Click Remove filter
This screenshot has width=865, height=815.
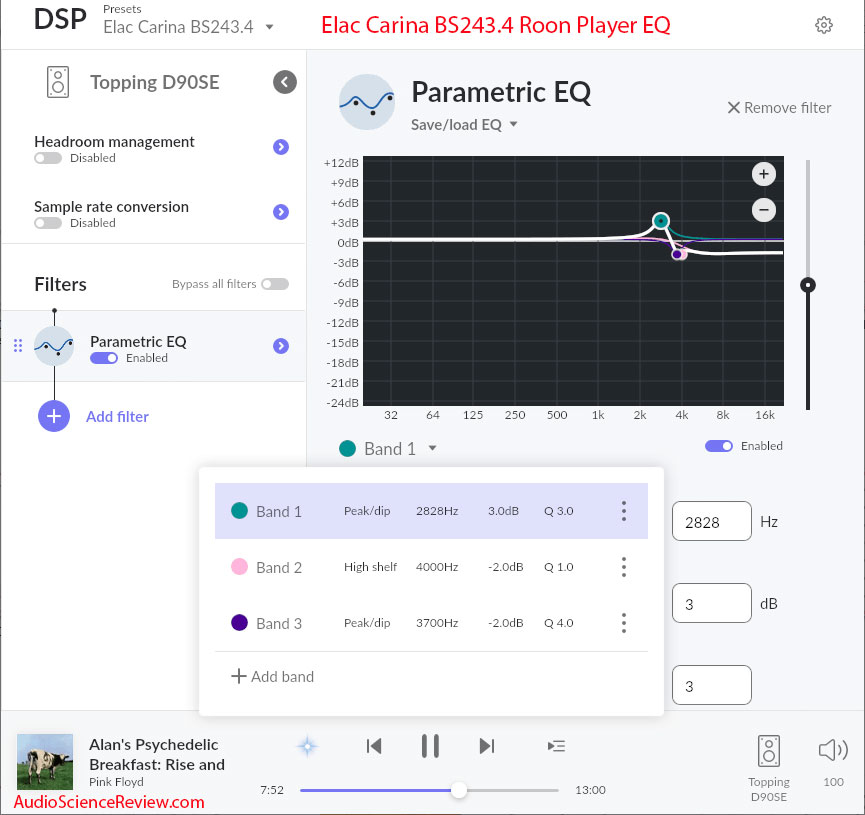[x=779, y=107]
